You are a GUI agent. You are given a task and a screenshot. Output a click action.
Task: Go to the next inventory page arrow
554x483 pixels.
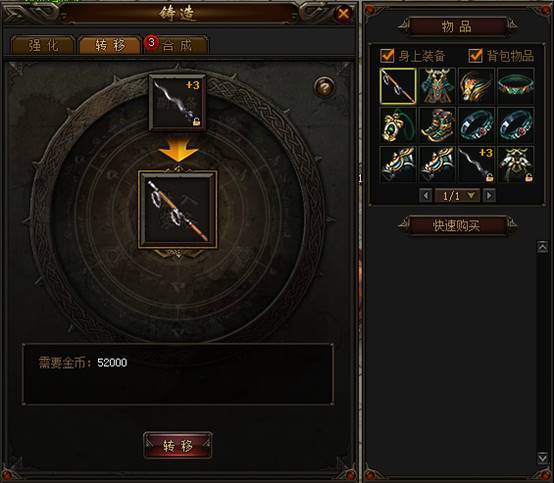click(489, 195)
